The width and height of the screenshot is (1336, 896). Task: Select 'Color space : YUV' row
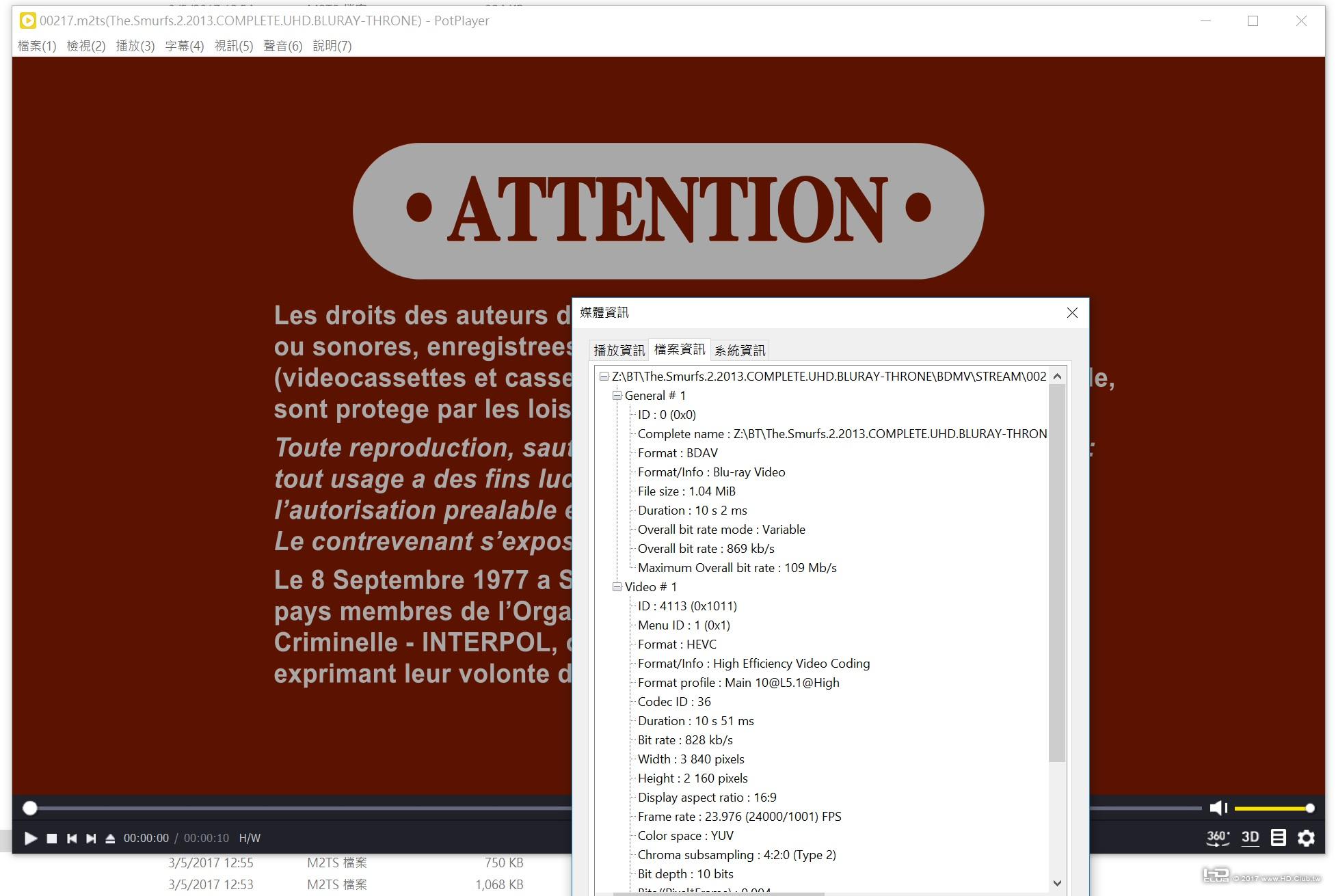686,835
